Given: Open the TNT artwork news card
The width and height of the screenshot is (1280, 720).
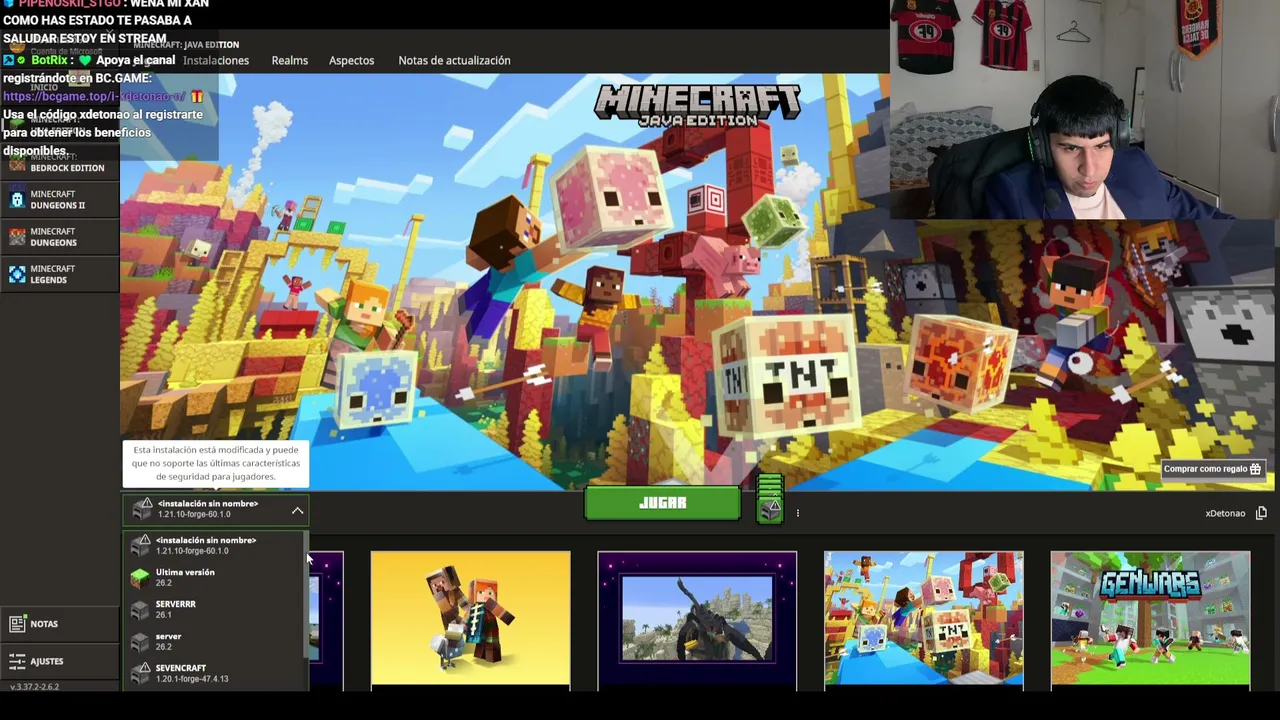Looking at the screenshot, I should [923, 620].
